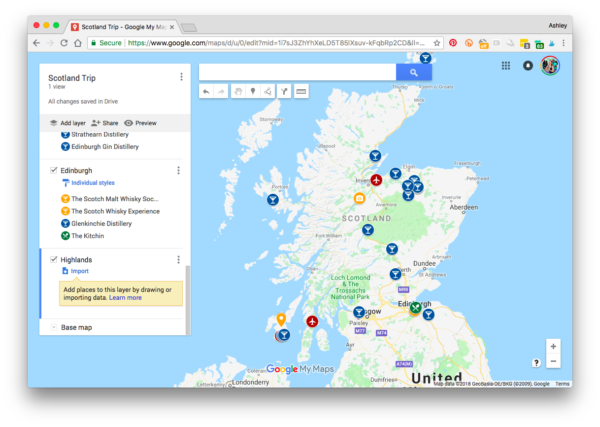The height and width of the screenshot is (427, 600).
Task: Click the distillery marker near Perth
Action: [396, 274]
